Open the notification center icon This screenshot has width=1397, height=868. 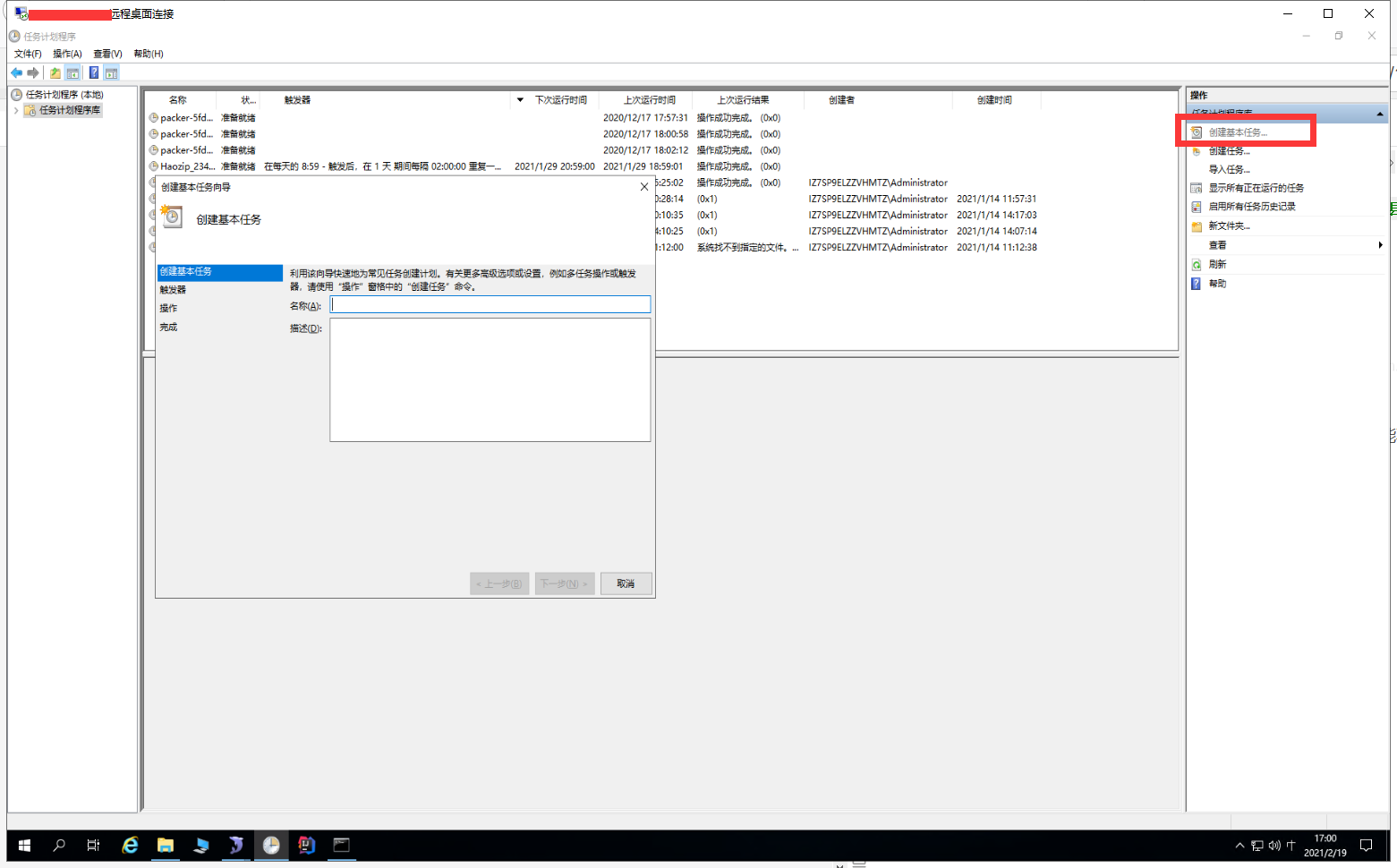[x=1367, y=846]
